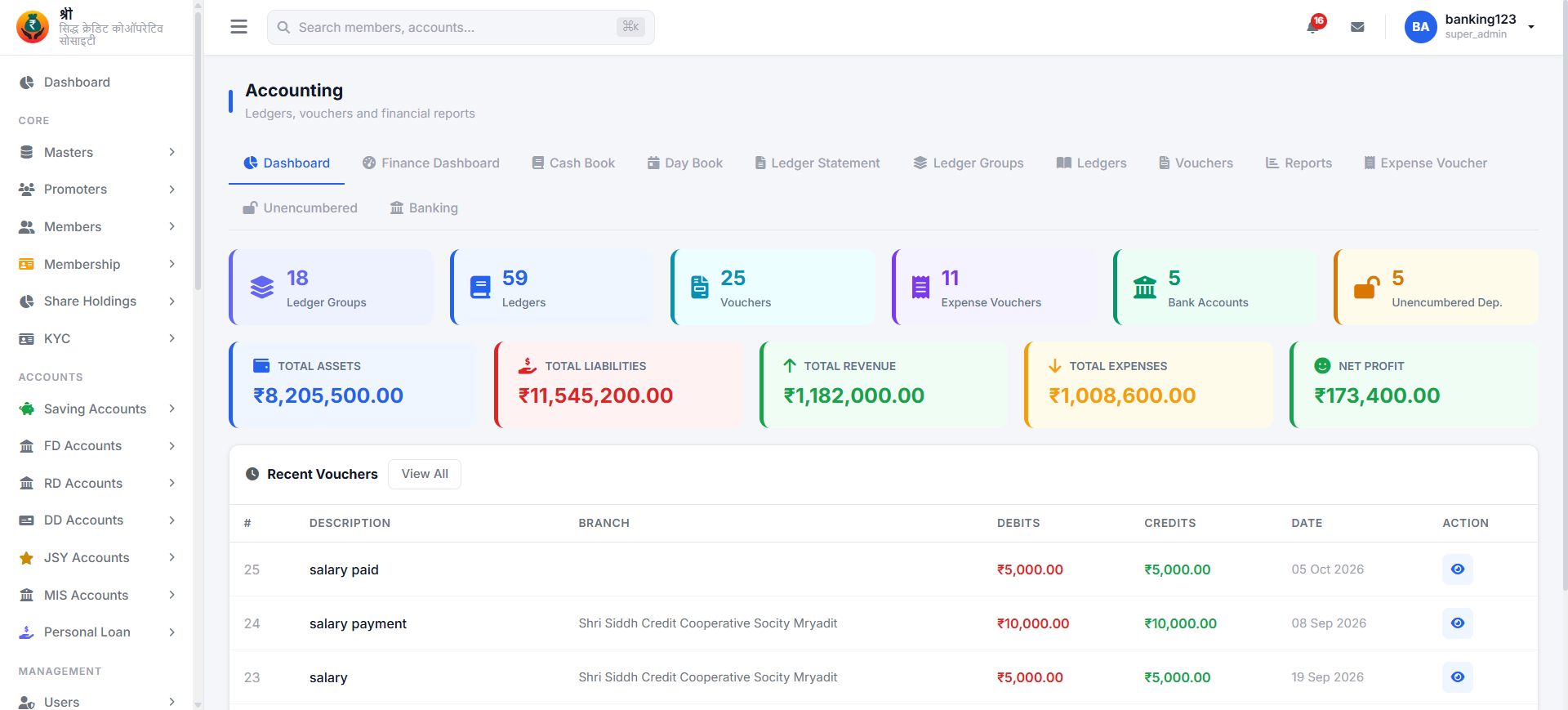Image resolution: width=1568 pixels, height=710 pixels.
Task: Click the Ledgers card book icon
Action: [x=480, y=288]
